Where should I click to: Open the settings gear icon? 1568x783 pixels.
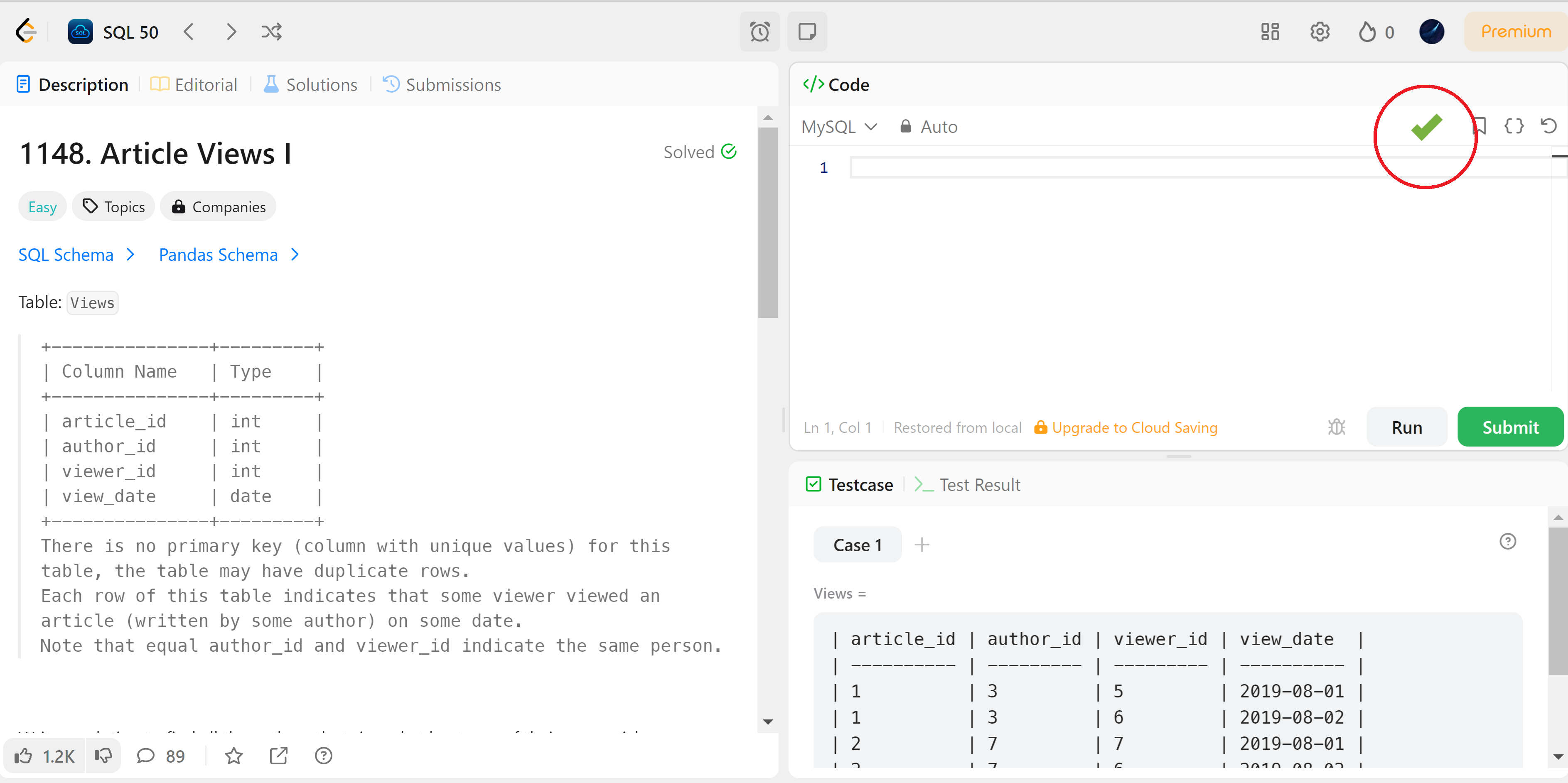1319,32
